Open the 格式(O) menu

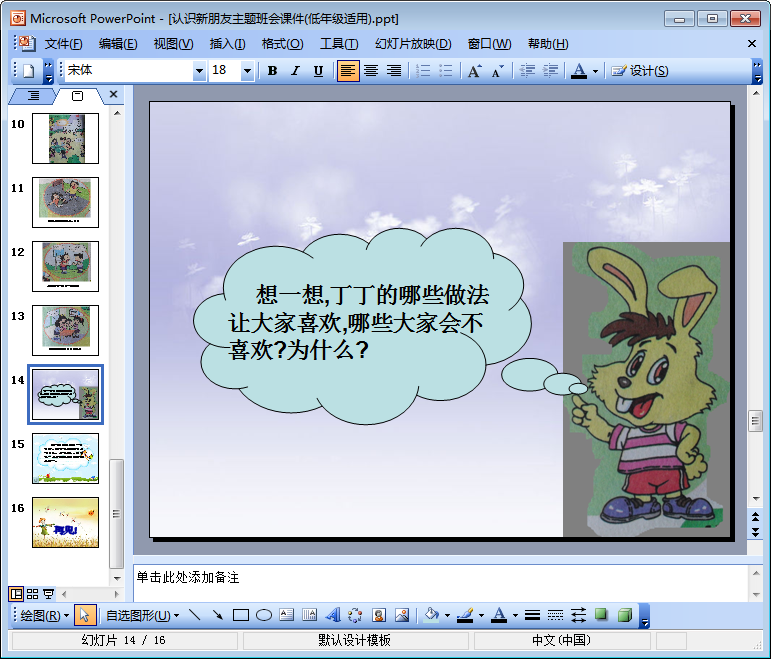click(x=283, y=44)
